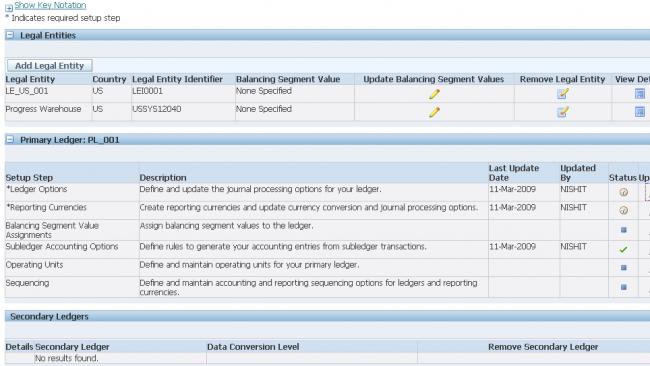Click identifier USSYS12040

point(157,109)
